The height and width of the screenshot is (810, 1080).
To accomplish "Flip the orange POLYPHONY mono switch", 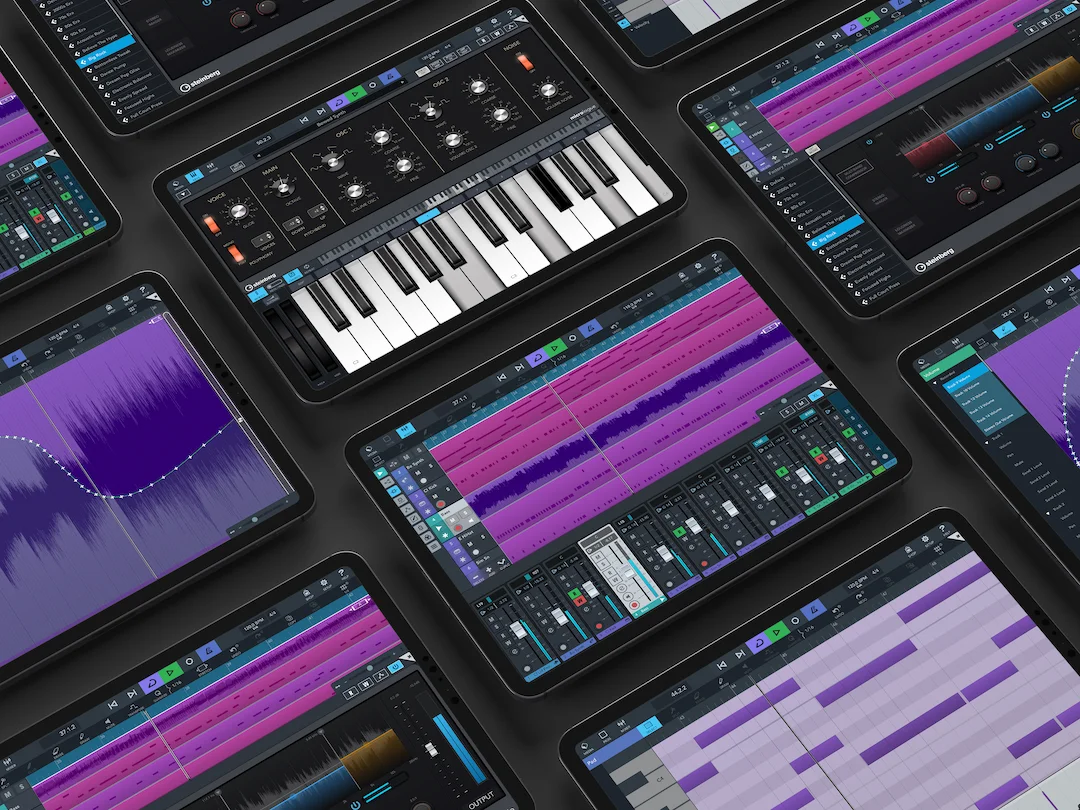I will pyautogui.click(x=236, y=253).
